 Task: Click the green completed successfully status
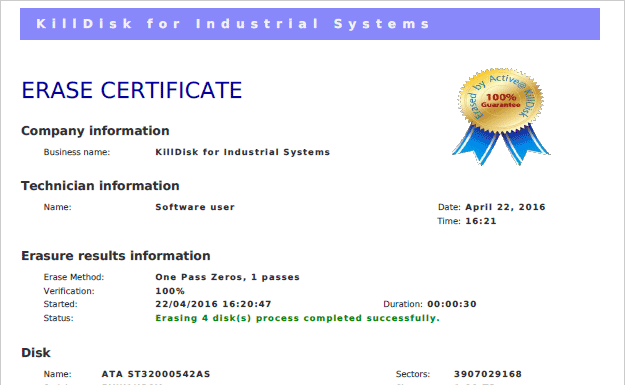pyautogui.click(x=297, y=318)
